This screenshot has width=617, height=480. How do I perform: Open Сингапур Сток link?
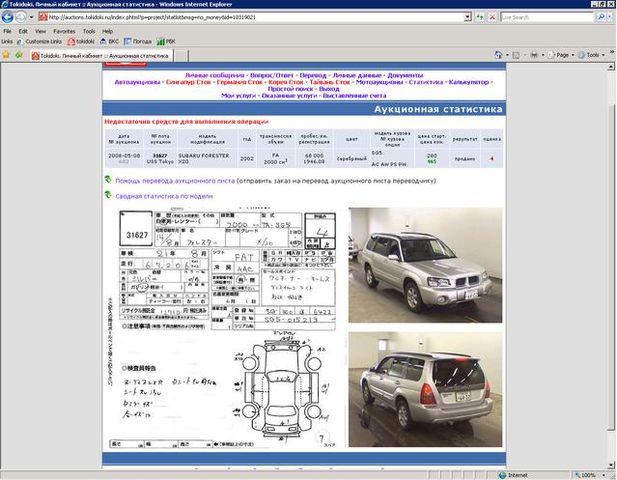point(188,82)
